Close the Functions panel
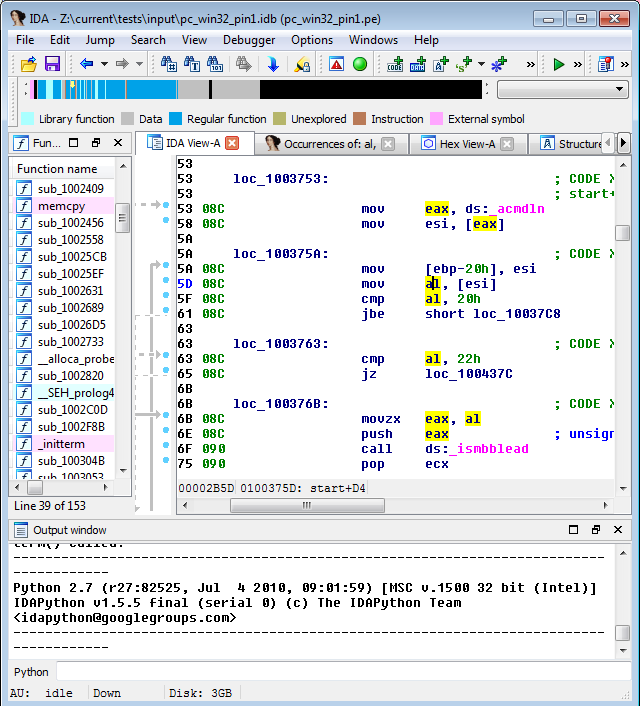The image size is (640, 706). [x=118, y=143]
